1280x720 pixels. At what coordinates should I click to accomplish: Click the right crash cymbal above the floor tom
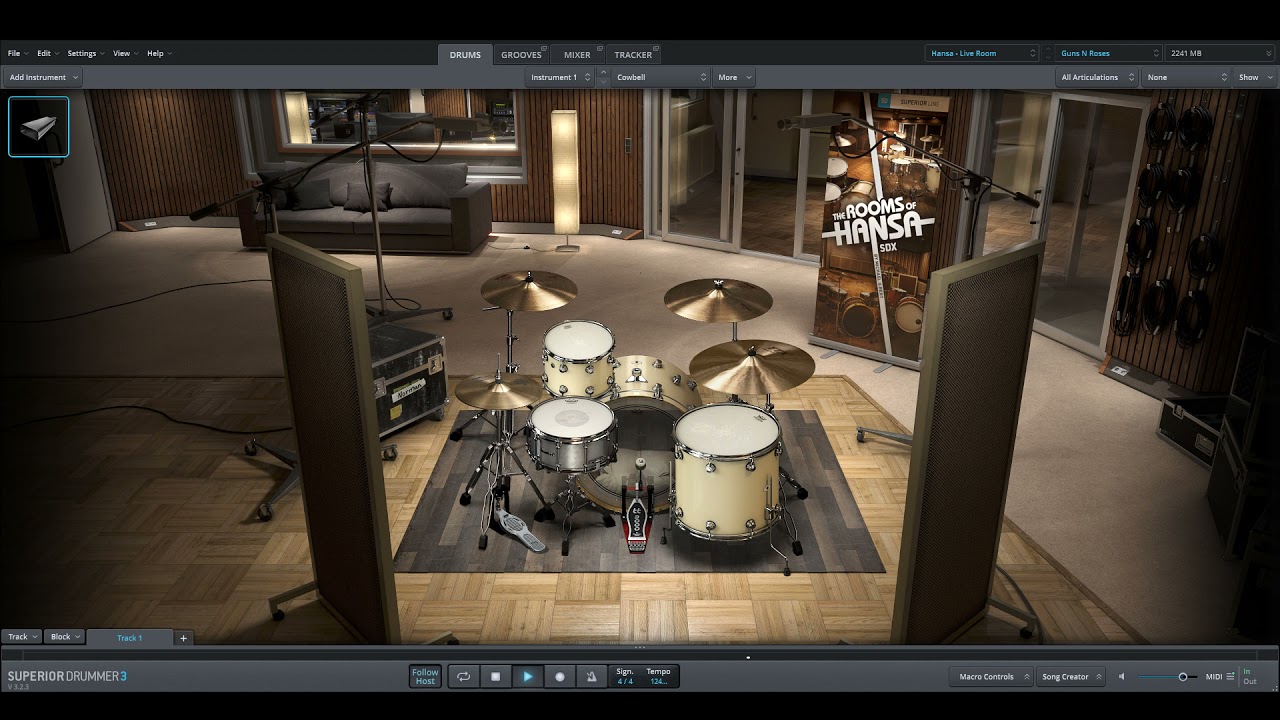click(x=718, y=299)
